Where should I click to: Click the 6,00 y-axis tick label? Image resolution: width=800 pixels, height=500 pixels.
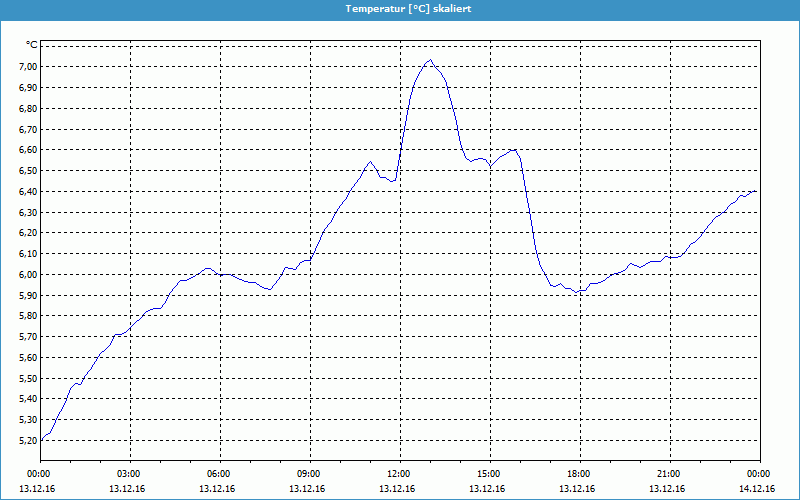click(x=27, y=275)
